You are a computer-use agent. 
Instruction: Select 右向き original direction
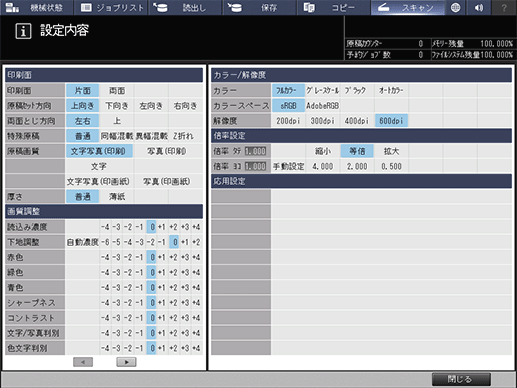click(x=185, y=106)
